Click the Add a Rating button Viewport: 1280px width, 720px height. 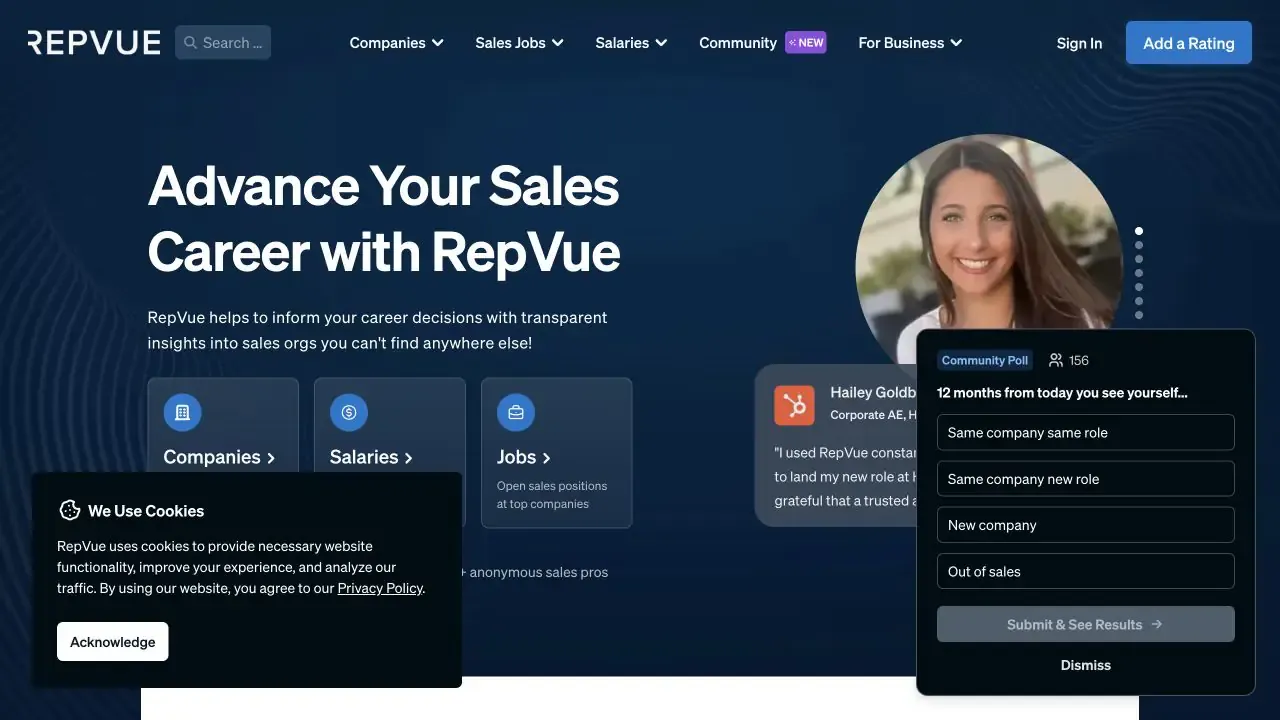coord(1189,43)
